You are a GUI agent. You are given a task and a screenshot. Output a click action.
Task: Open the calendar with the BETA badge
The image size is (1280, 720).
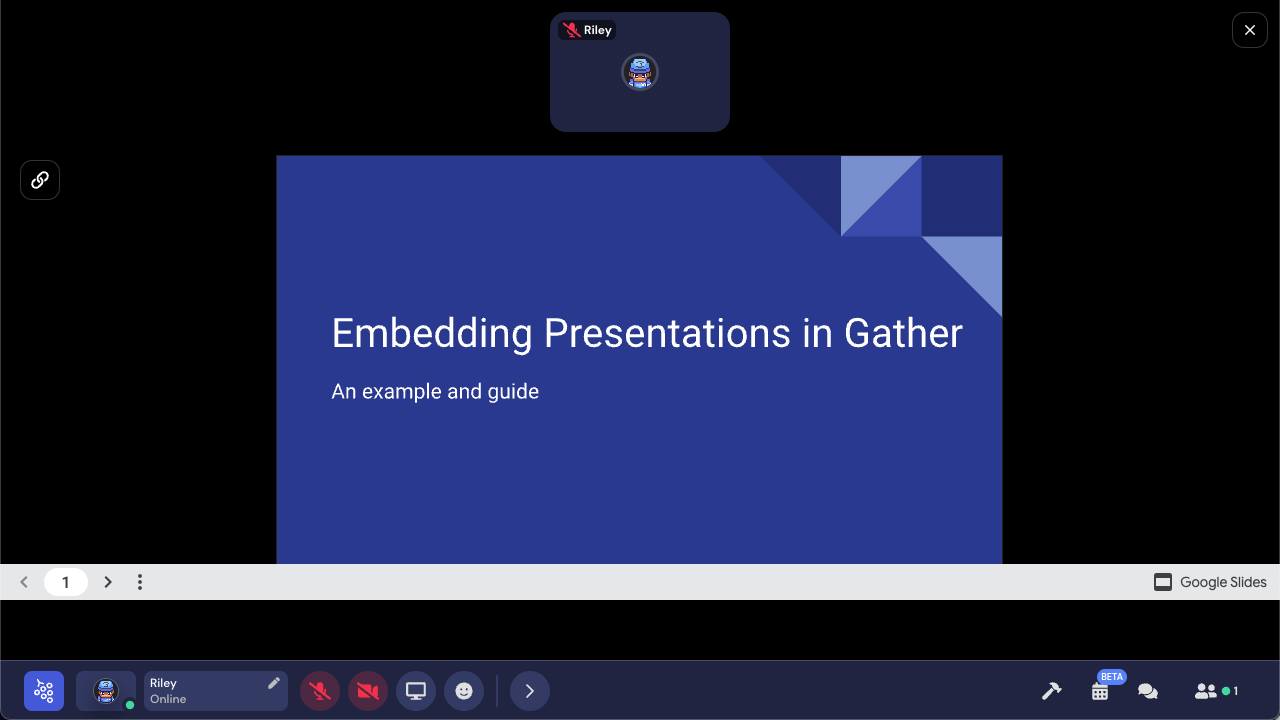coord(1100,691)
